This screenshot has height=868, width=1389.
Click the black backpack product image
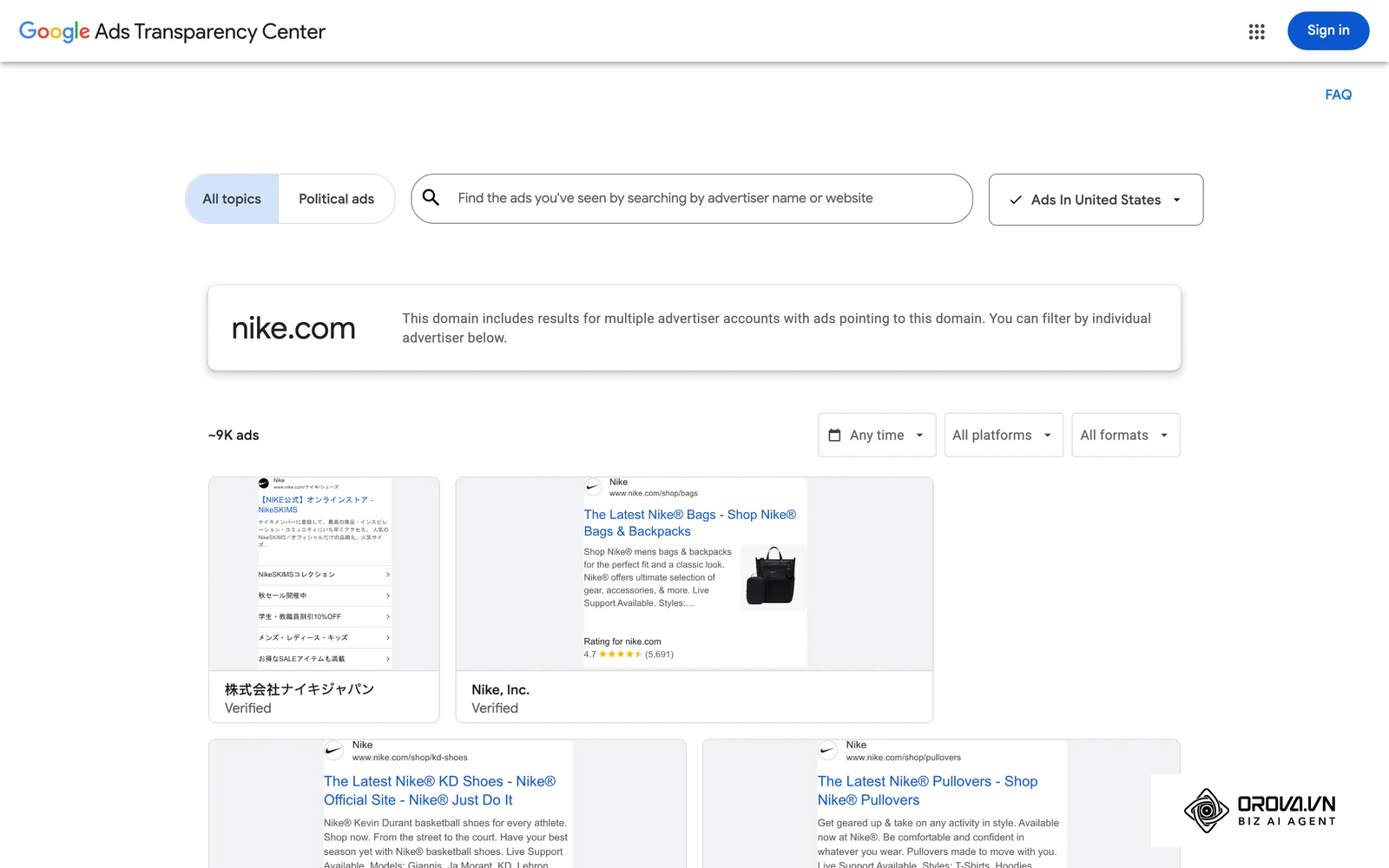tap(771, 576)
